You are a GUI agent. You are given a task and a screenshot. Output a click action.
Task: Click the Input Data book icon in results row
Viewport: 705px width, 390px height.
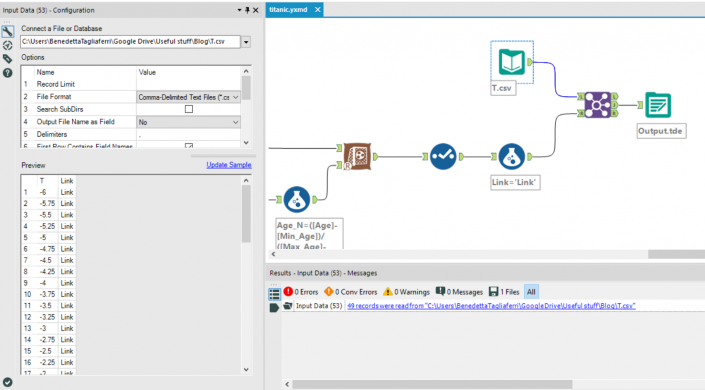pyautogui.click(x=288, y=306)
